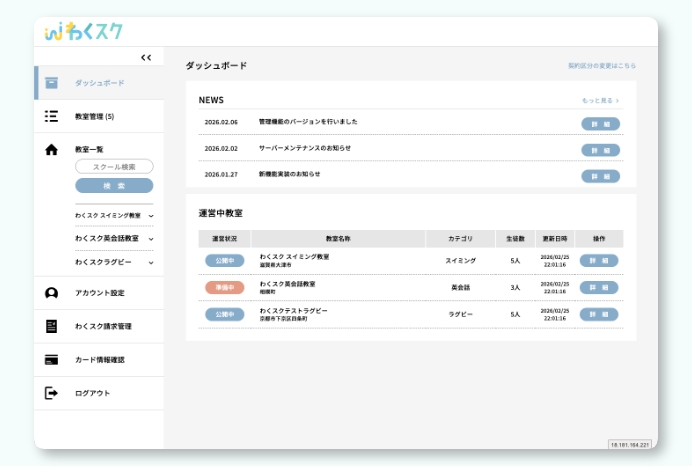Image resolution: width=692 pixels, height=474 pixels.
Task: Click the home icon beside 教室一覧
Action: tap(52, 149)
